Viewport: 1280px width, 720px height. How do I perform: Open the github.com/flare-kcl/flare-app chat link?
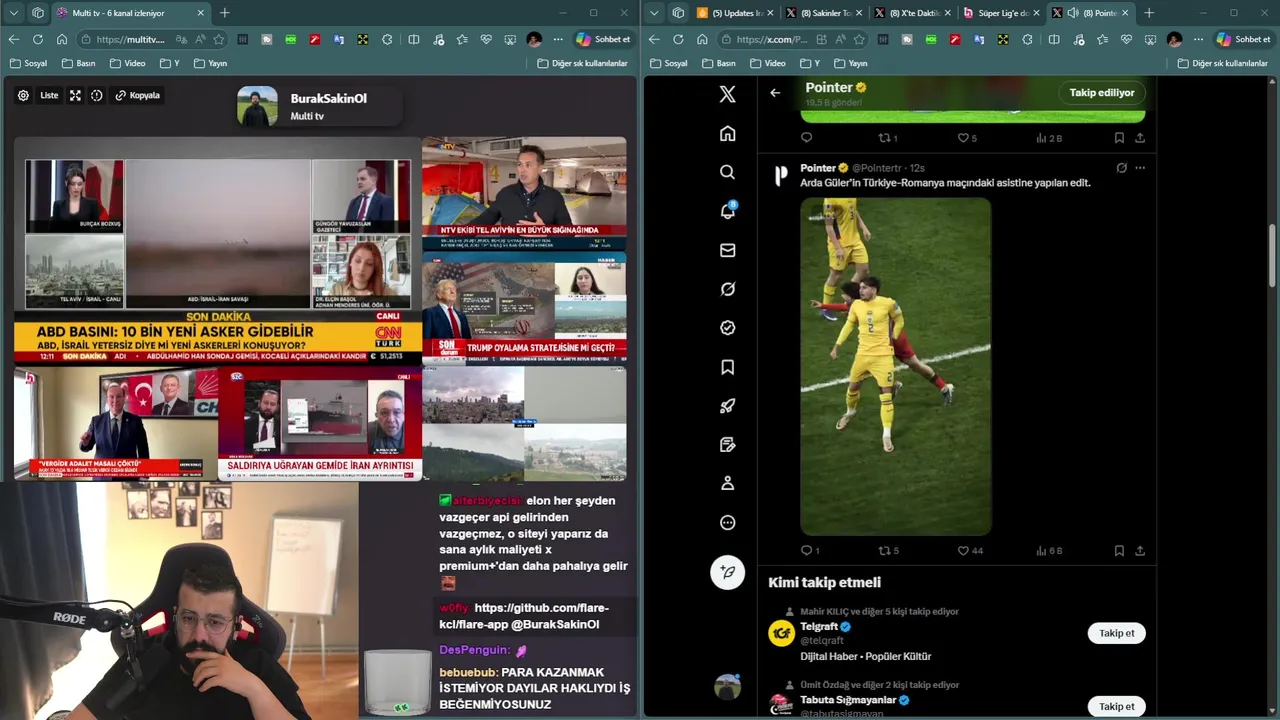523,616
